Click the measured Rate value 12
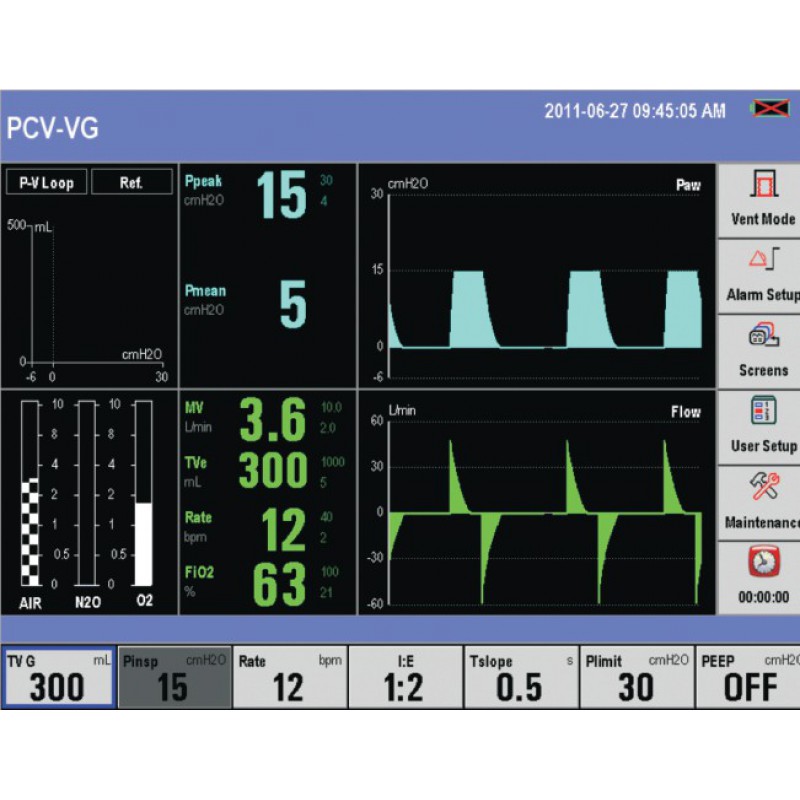This screenshot has width=800, height=800. point(284,530)
